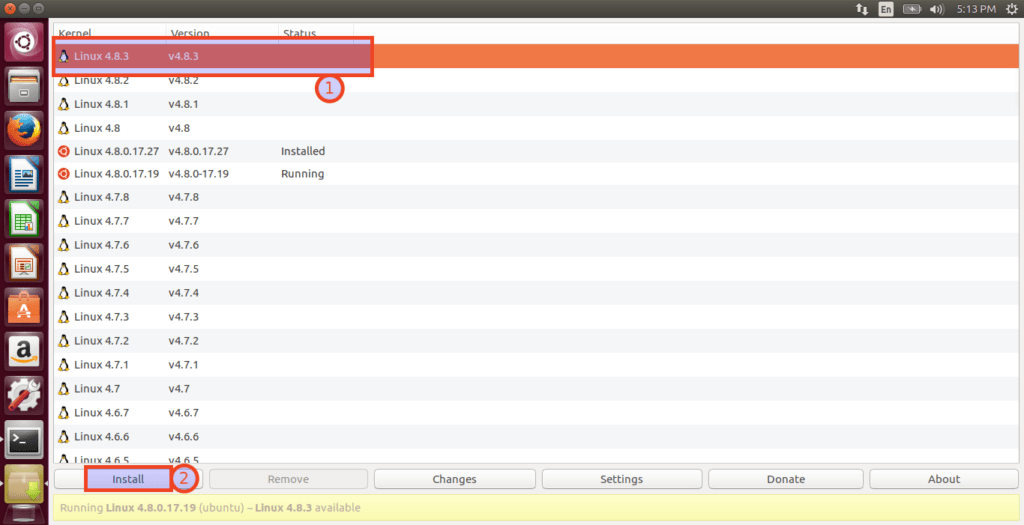1024x525 pixels.
Task: Open the kernel tool Settings button
Action: (x=621, y=479)
